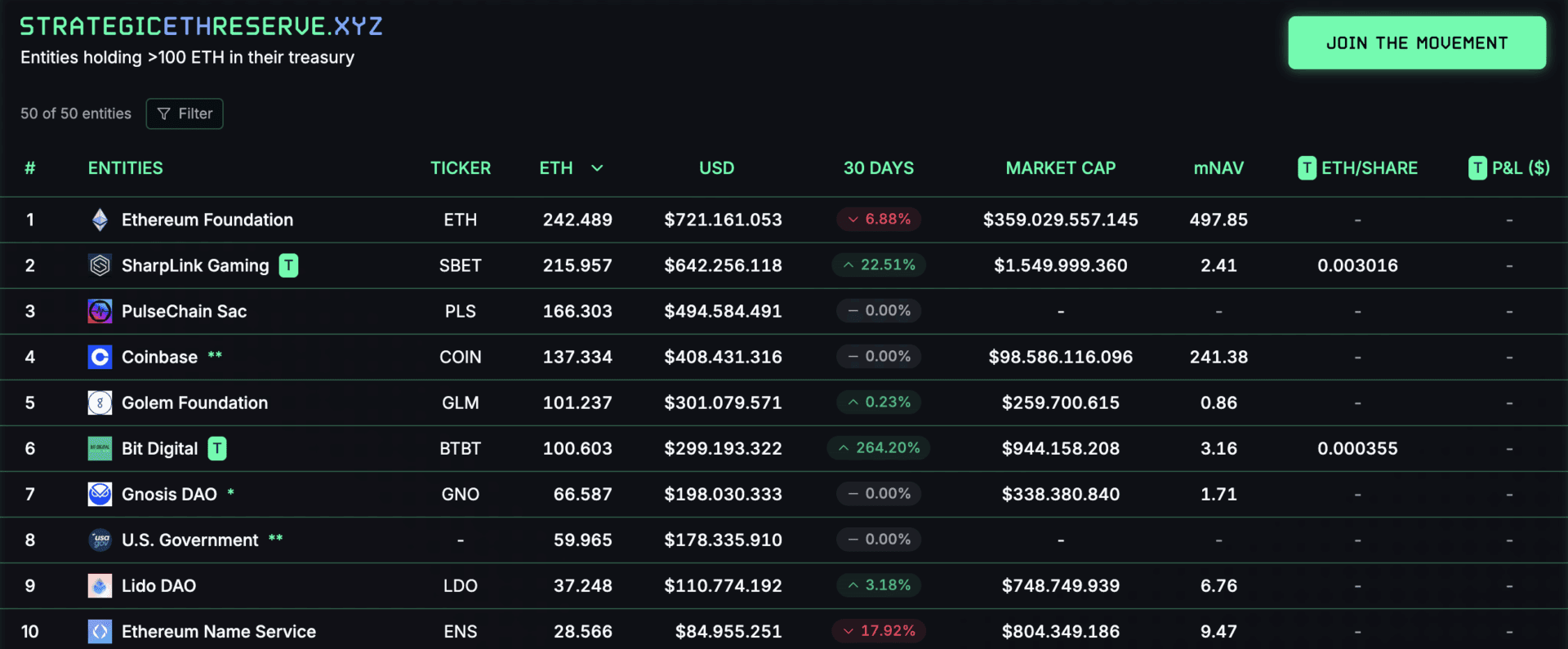Click the up arrow in Bit Digital's 264.20% badge
Viewport: 1568px width, 649px height.
[x=844, y=448]
